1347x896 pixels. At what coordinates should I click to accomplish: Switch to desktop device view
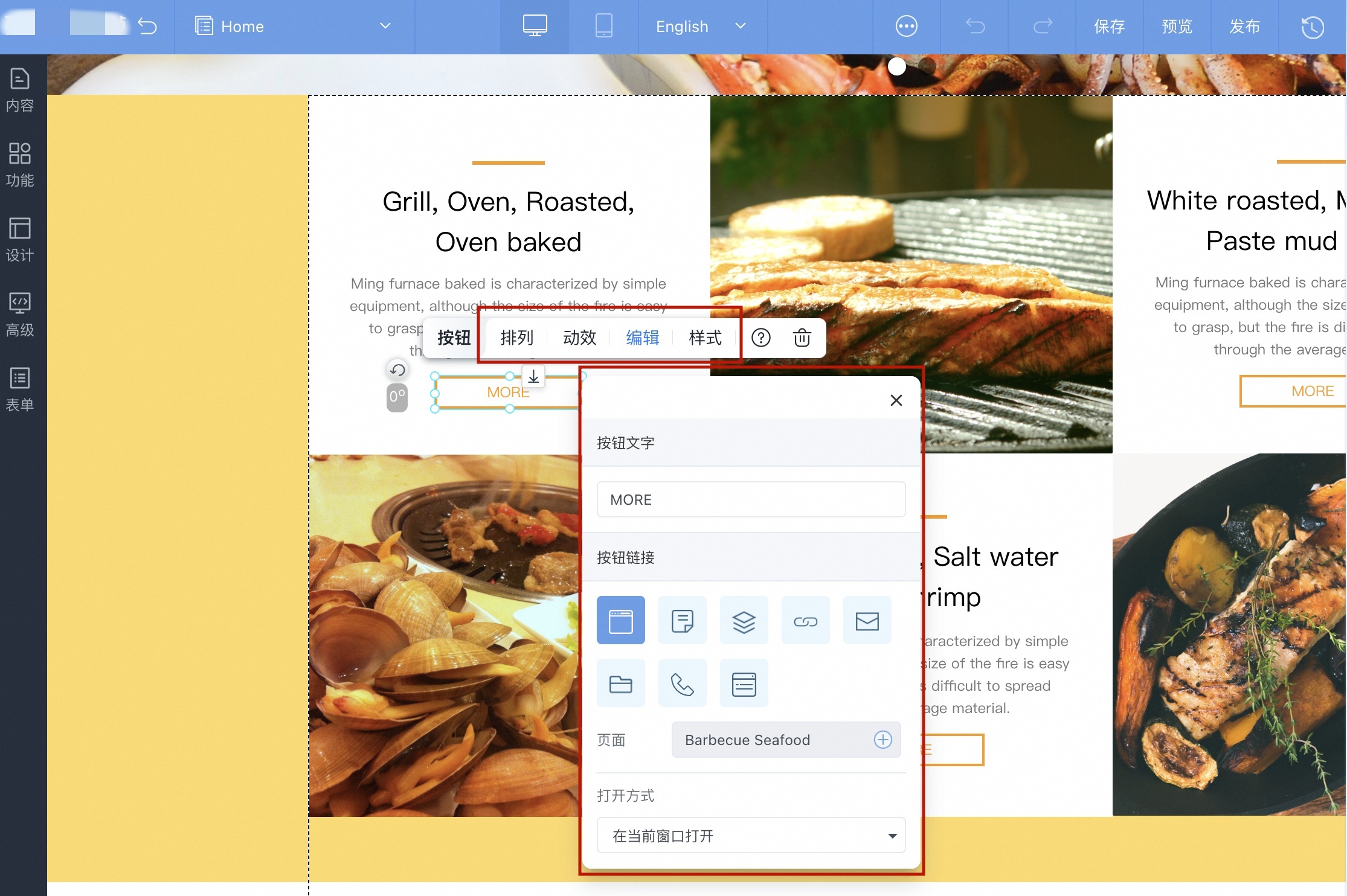(535, 27)
